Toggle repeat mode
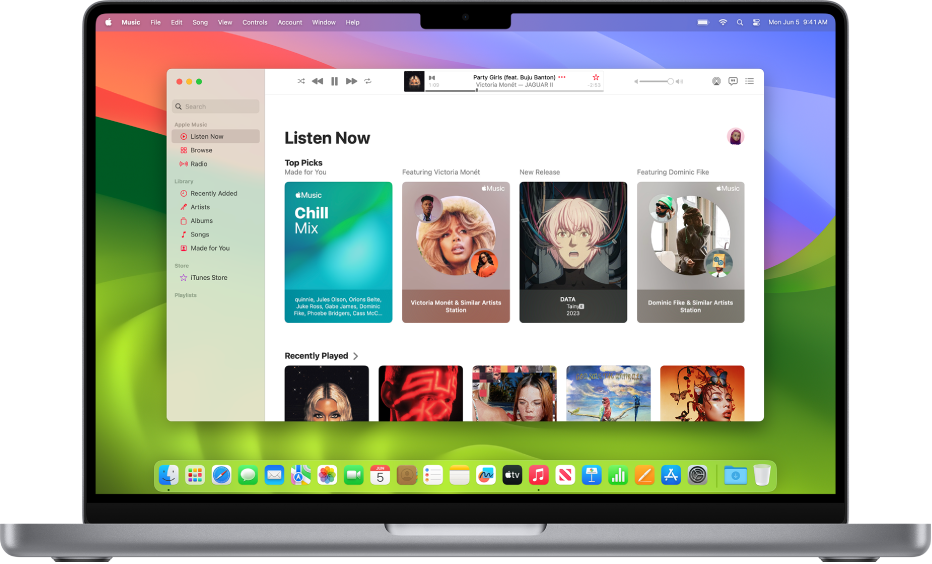The image size is (932, 564). (368, 81)
